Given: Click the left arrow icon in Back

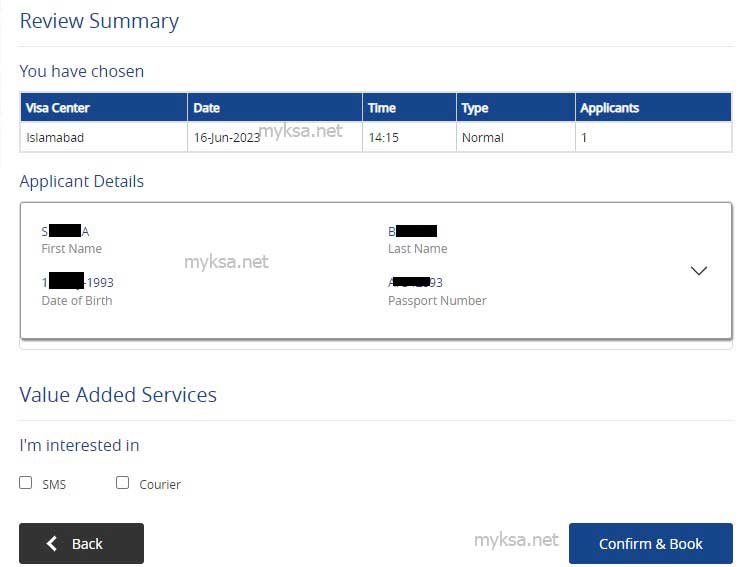Looking at the screenshot, I should [52, 543].
